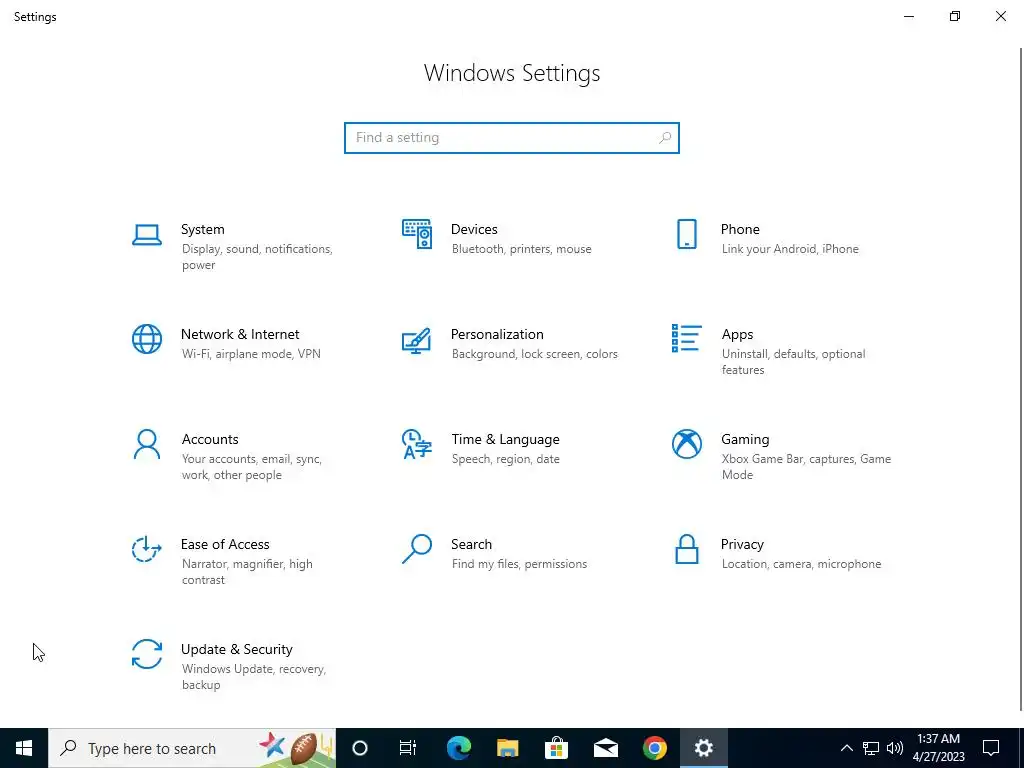Click the Devices heading link

[474, 229]
